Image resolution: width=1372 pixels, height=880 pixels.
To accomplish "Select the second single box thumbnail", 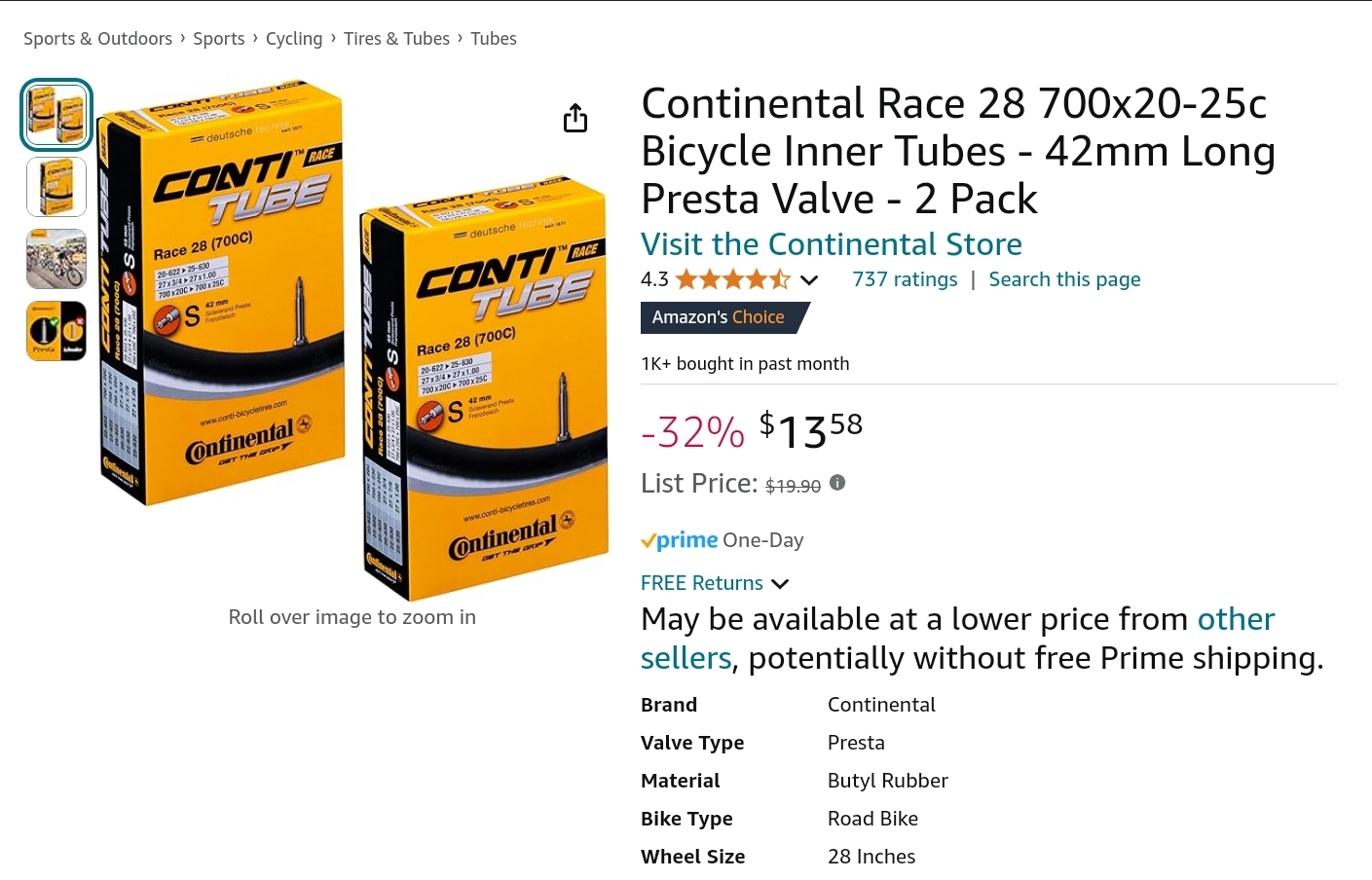I will pyautogui.click(x=56, y=187).
